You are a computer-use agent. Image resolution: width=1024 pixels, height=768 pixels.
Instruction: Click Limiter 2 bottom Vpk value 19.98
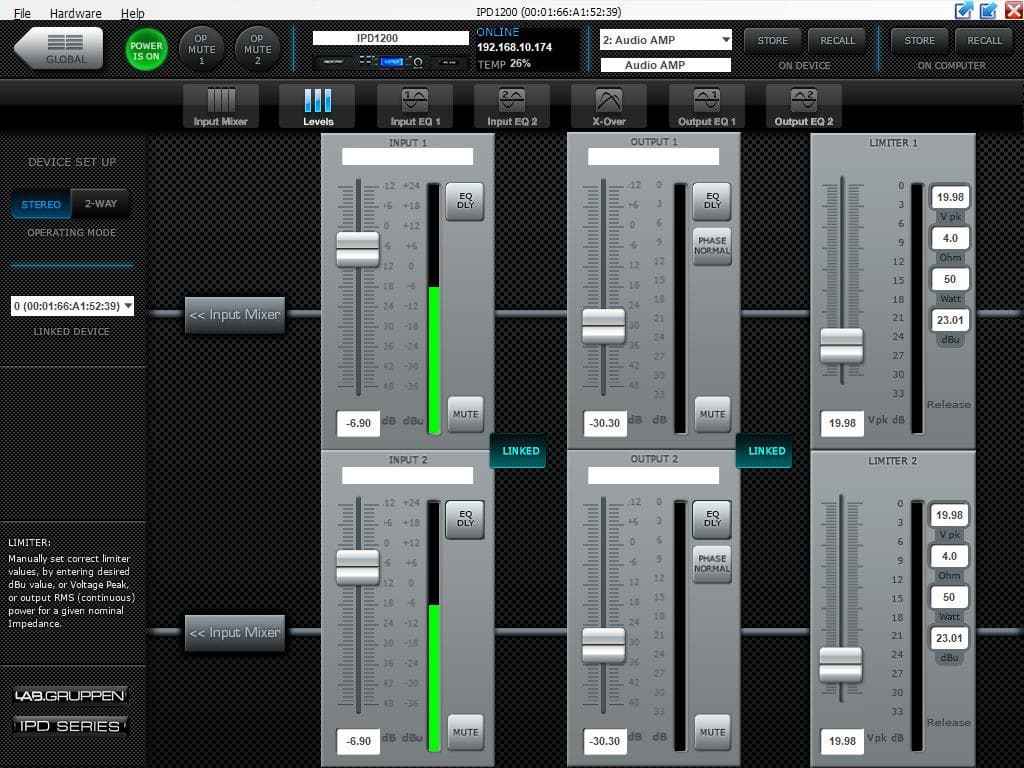pos(842,741)
